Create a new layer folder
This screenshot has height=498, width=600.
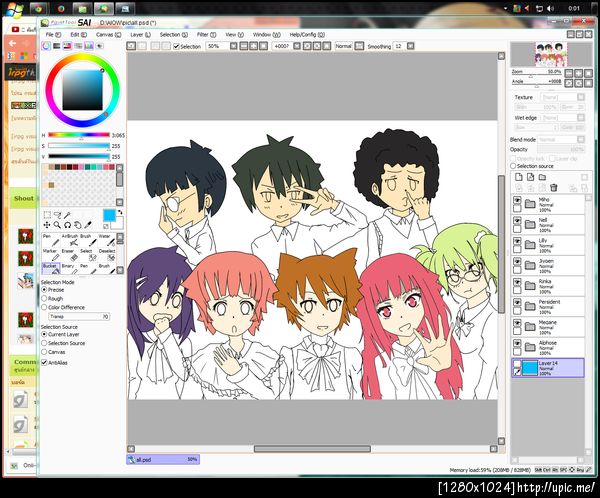(x=542, y=177)
